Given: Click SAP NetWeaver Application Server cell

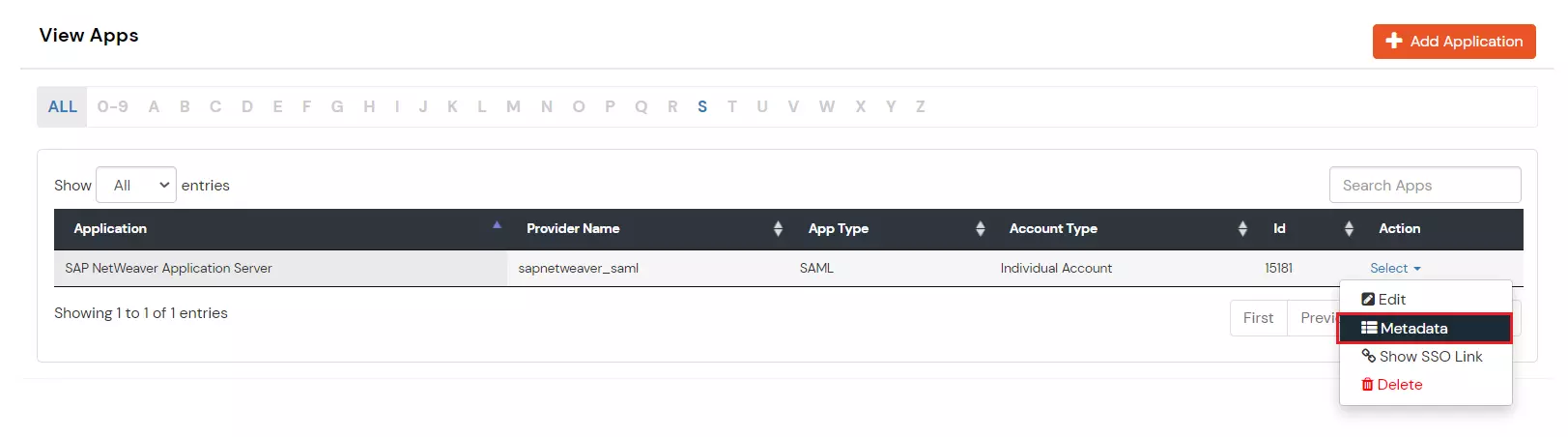Looking at the screenshot, I should coord(280,268).
